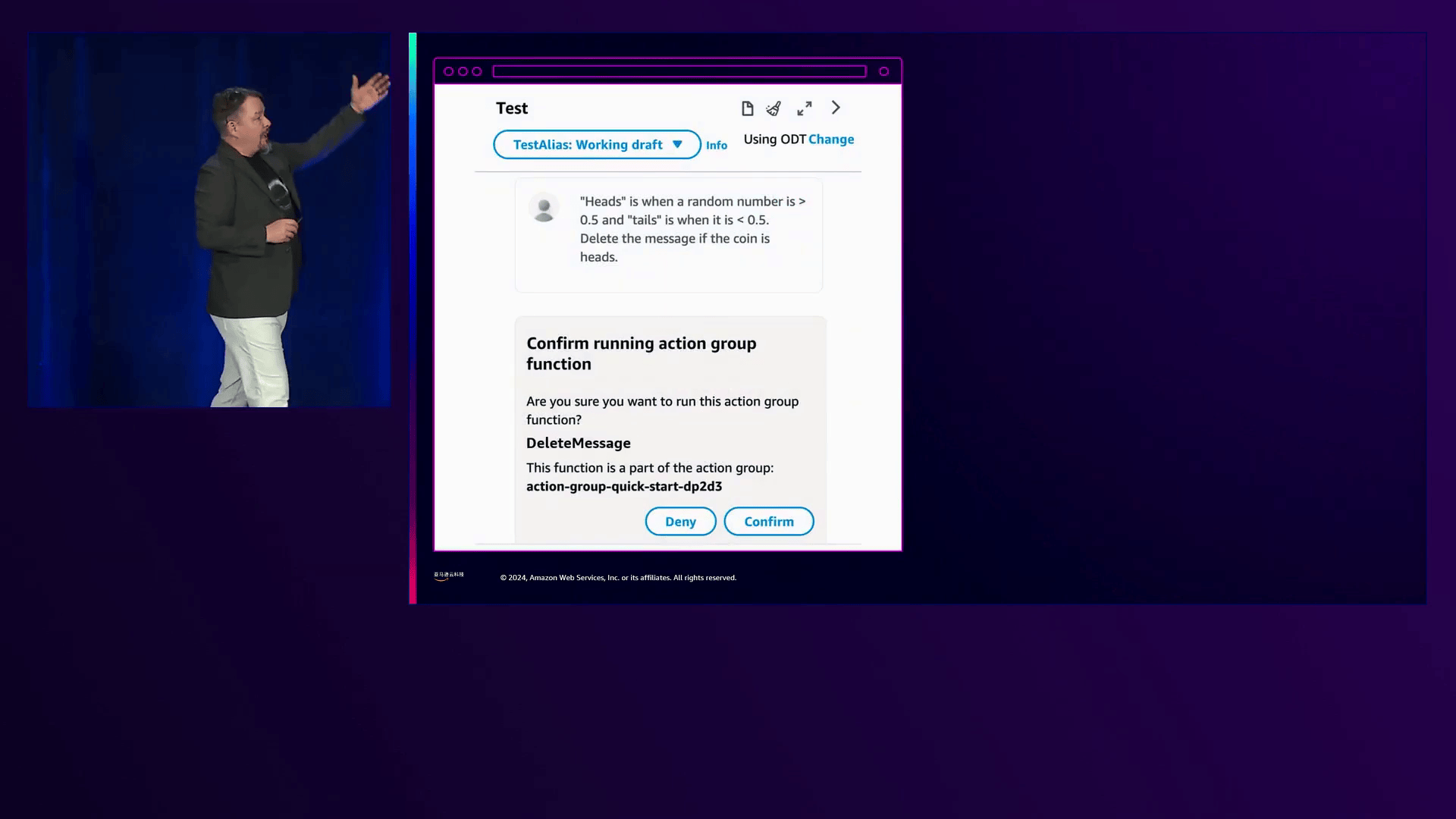This screenshot has width=1456, height=819.
Task: Open the Info link beside TestAlias
Action: [x=716, y=145]
